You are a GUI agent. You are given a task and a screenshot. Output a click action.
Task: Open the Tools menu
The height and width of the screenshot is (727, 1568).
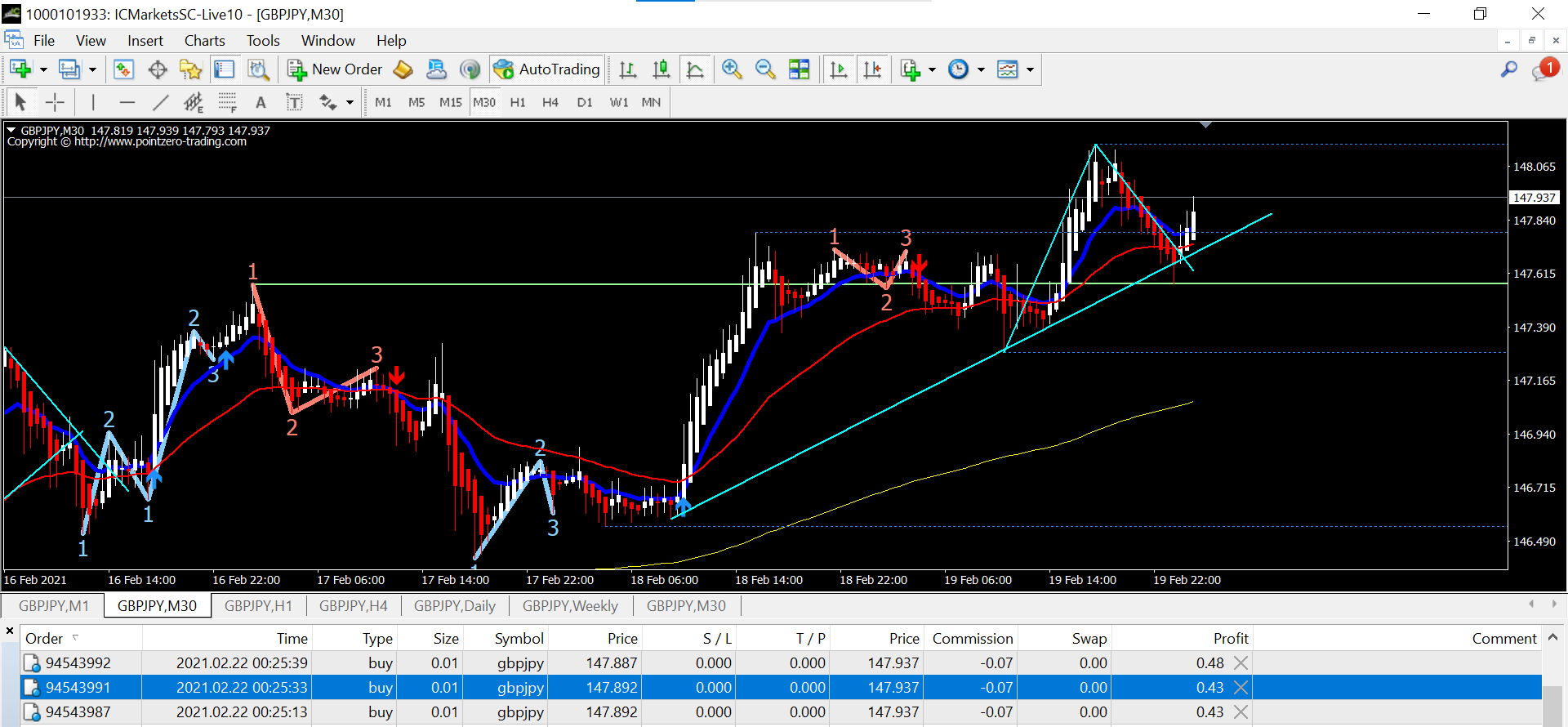tap(263, 41)
